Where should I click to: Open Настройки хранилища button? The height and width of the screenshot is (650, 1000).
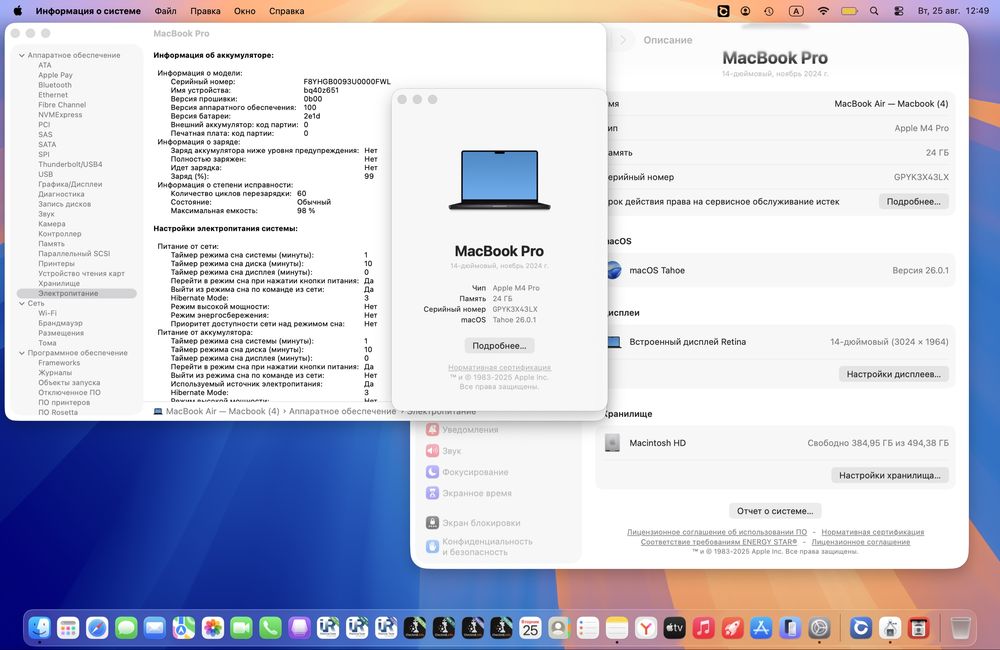(890, 475)
